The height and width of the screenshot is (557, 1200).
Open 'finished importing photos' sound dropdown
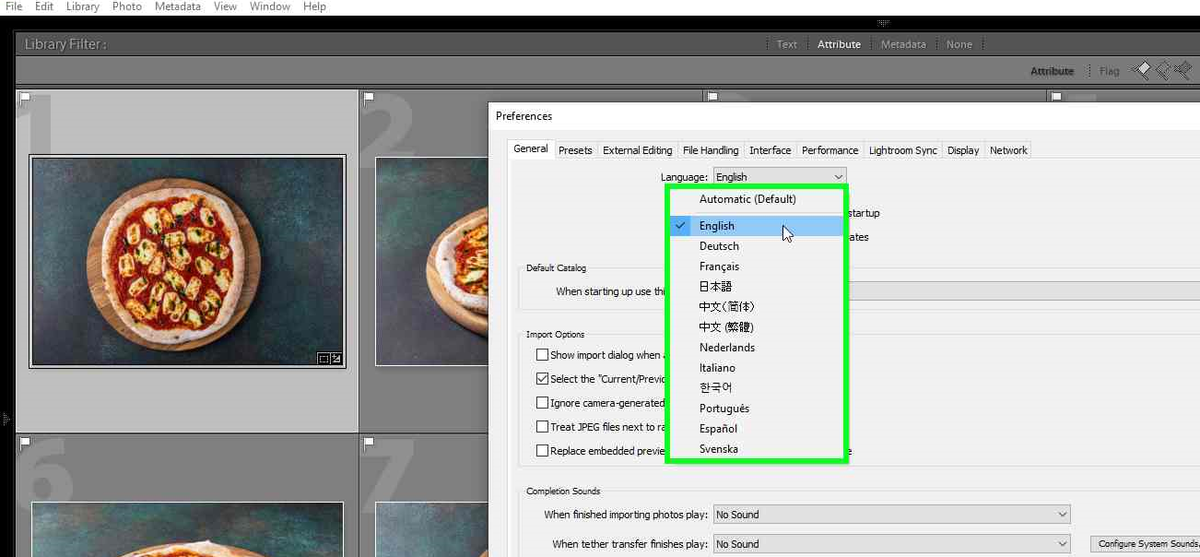(891, 515)
